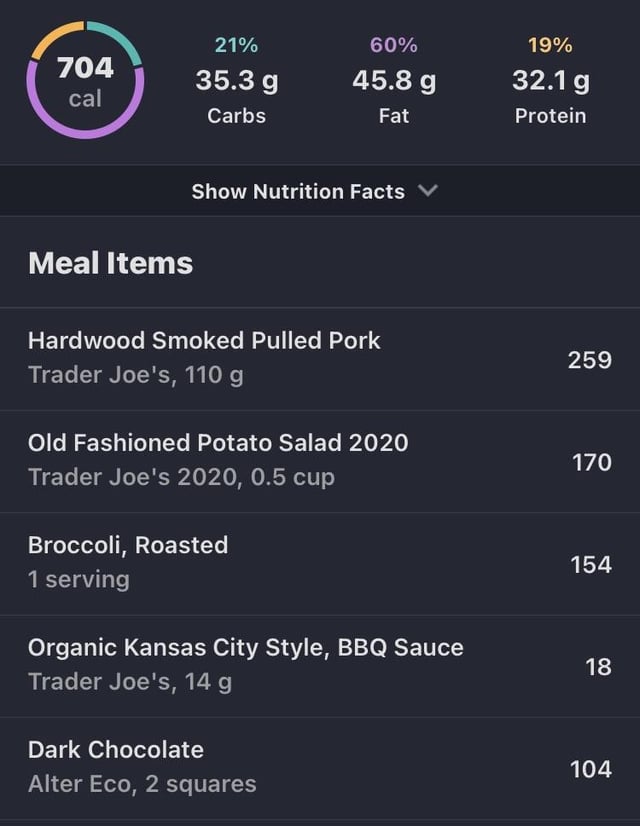Select the Hardwood Smoked Pulled Pork item

[320, 359]
